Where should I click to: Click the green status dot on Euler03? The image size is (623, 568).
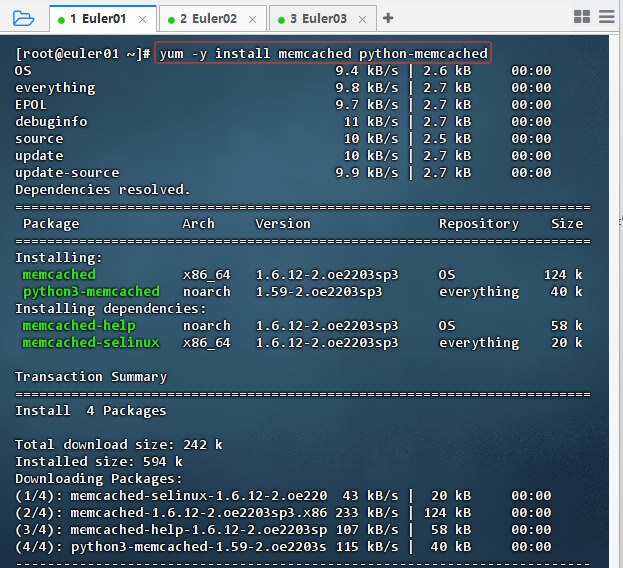pos(281,20)
